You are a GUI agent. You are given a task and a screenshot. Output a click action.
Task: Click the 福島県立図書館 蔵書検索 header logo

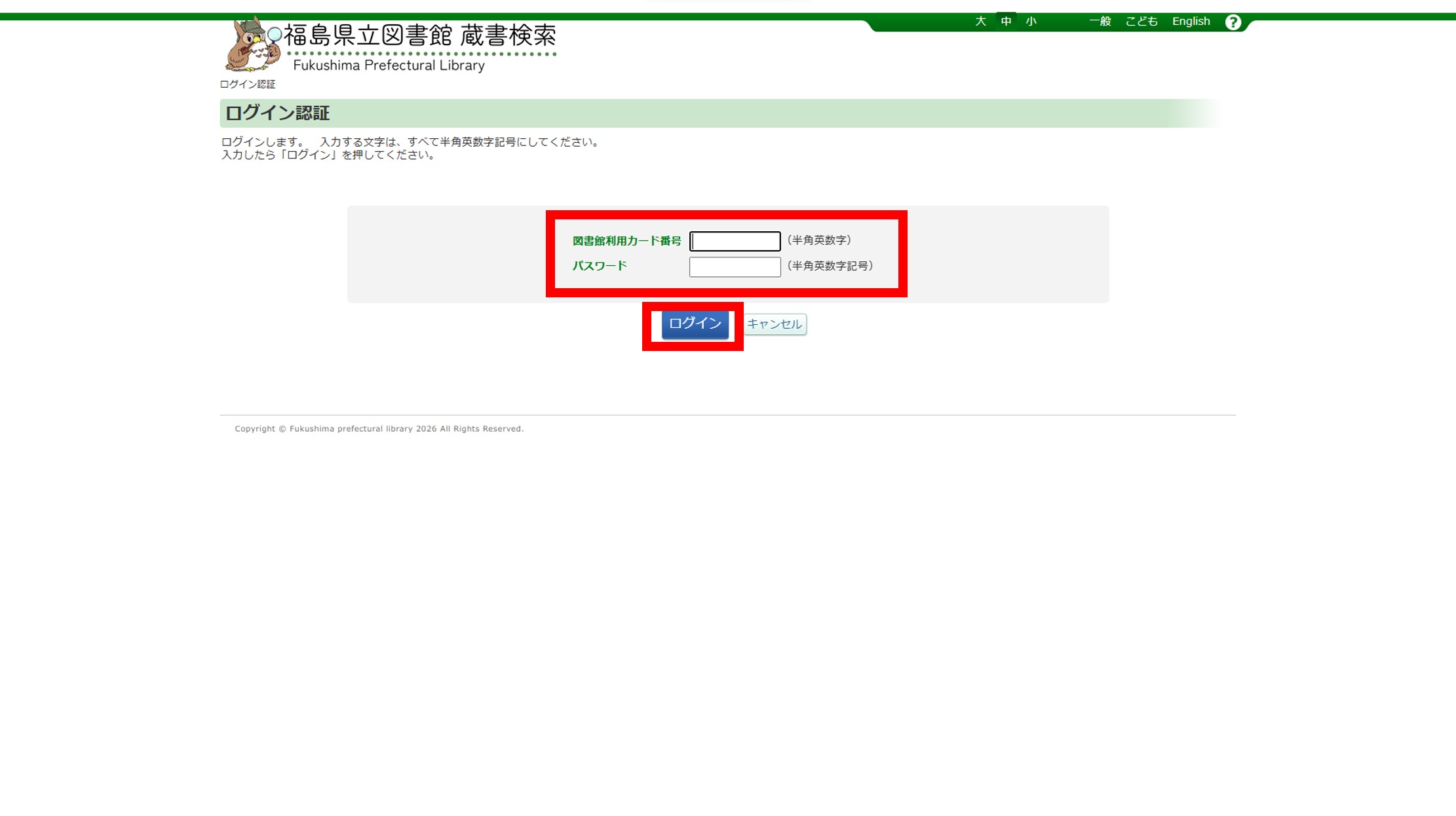(423, 36)
